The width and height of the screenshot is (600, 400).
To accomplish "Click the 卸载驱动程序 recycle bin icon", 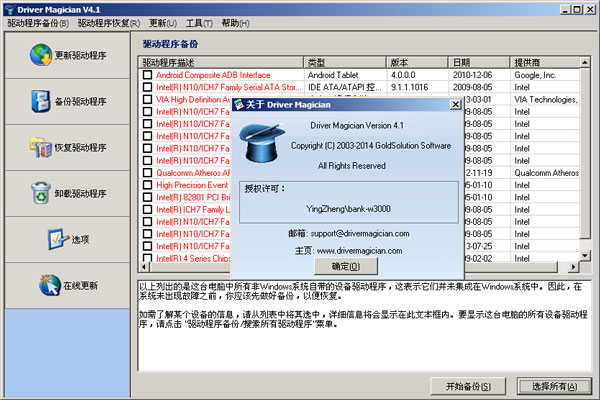I will click(x=41, y=193).
